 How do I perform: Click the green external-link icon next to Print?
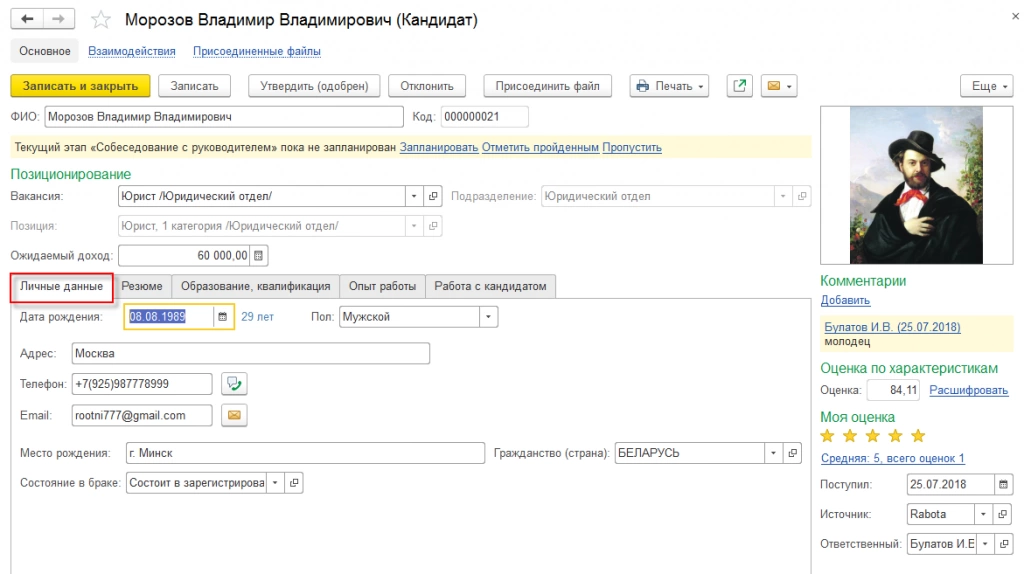(739, 86)
